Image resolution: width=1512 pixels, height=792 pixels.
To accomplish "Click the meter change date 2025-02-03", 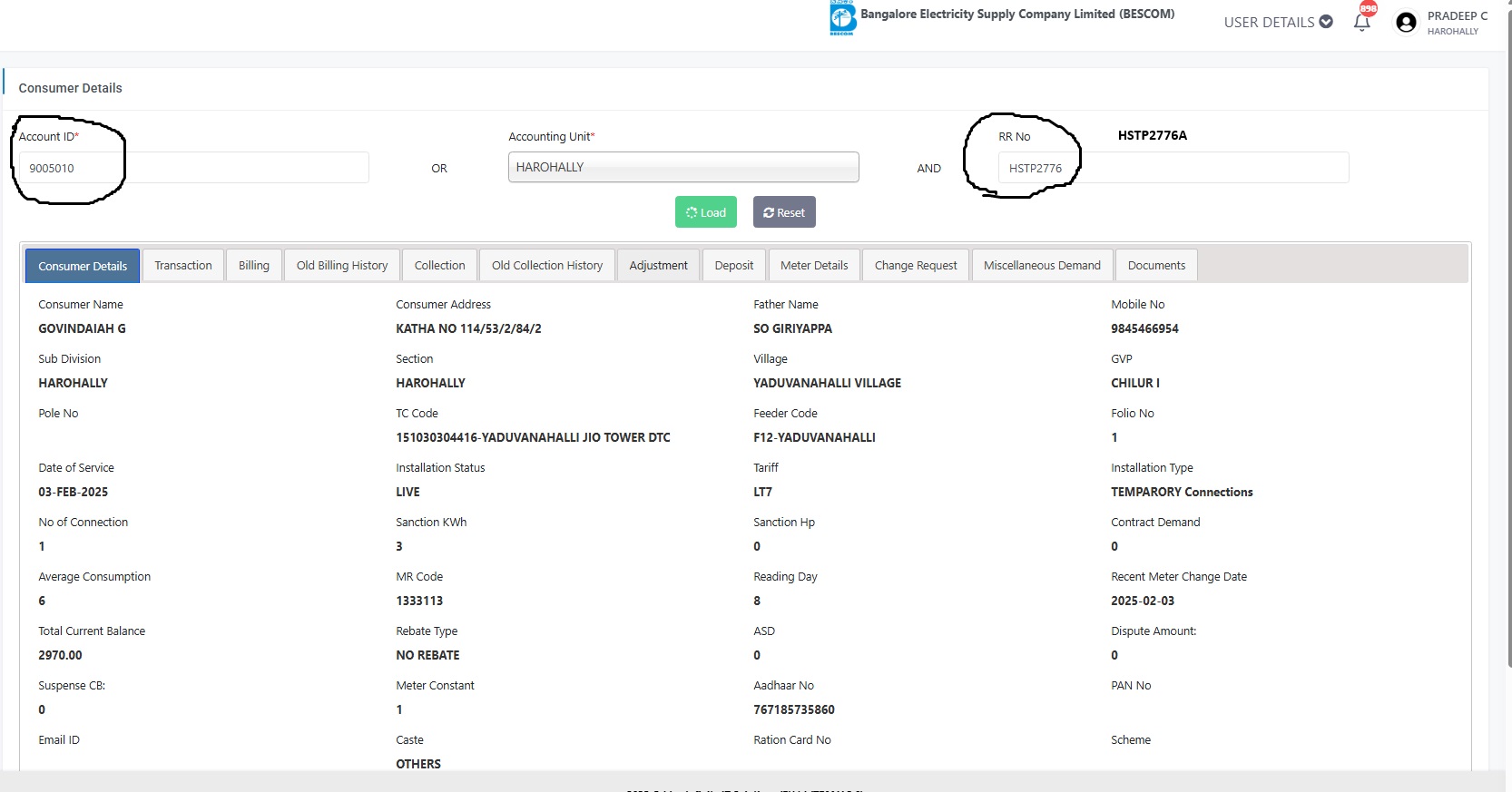I will 1143,601.
